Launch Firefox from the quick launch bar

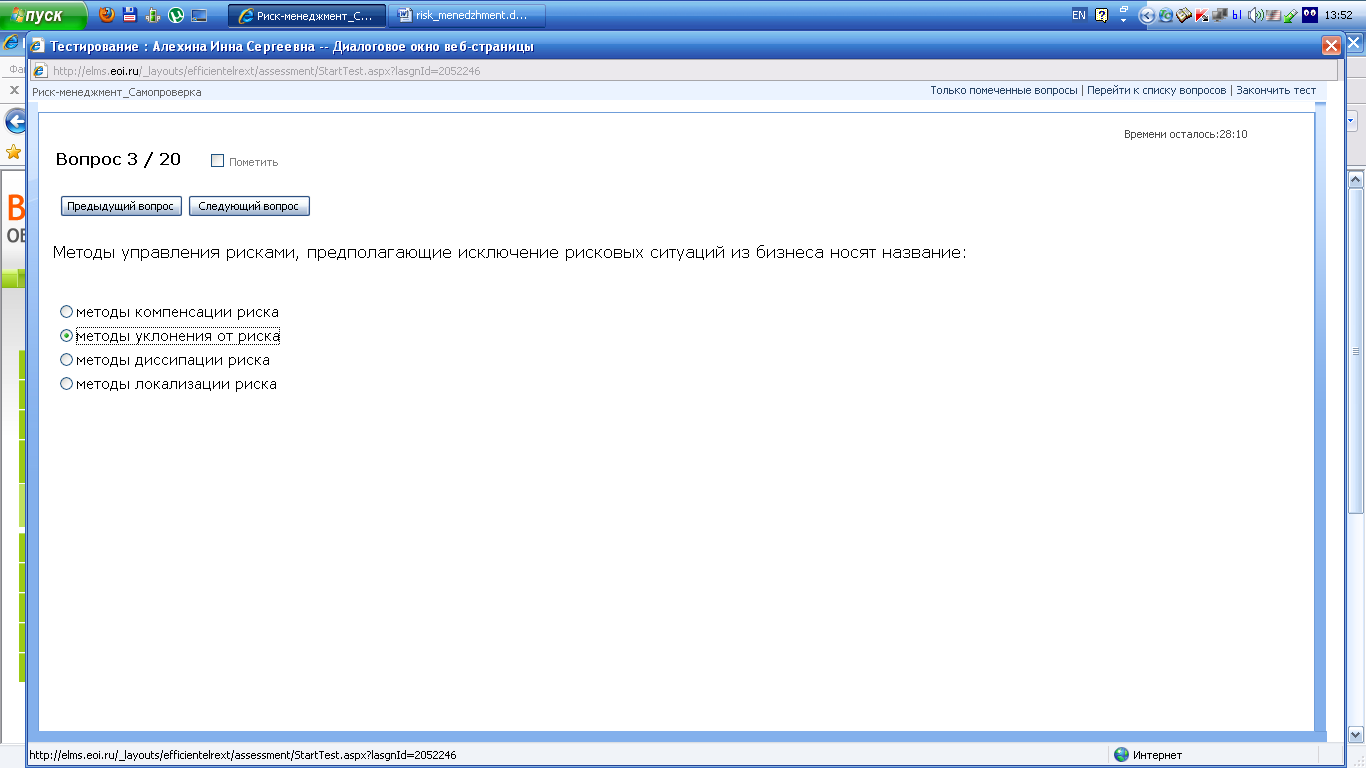107,15
